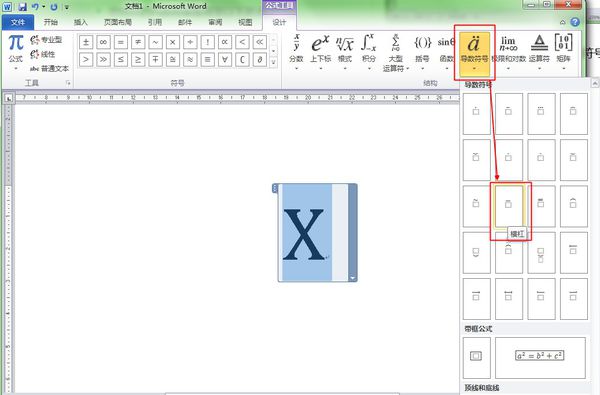Pick the a²=b²+c² boxed formula
The image size is (600, 395).
(540, 357)
